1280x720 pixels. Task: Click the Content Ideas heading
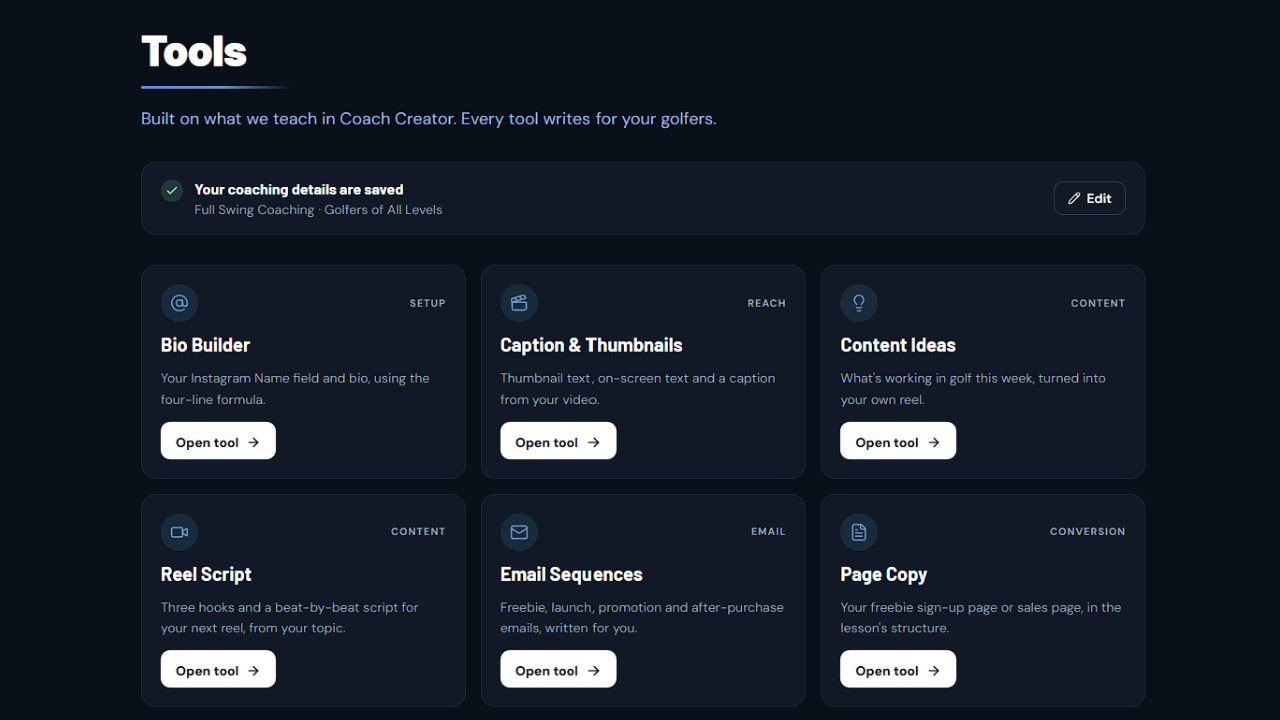click(x=898, y=345)
